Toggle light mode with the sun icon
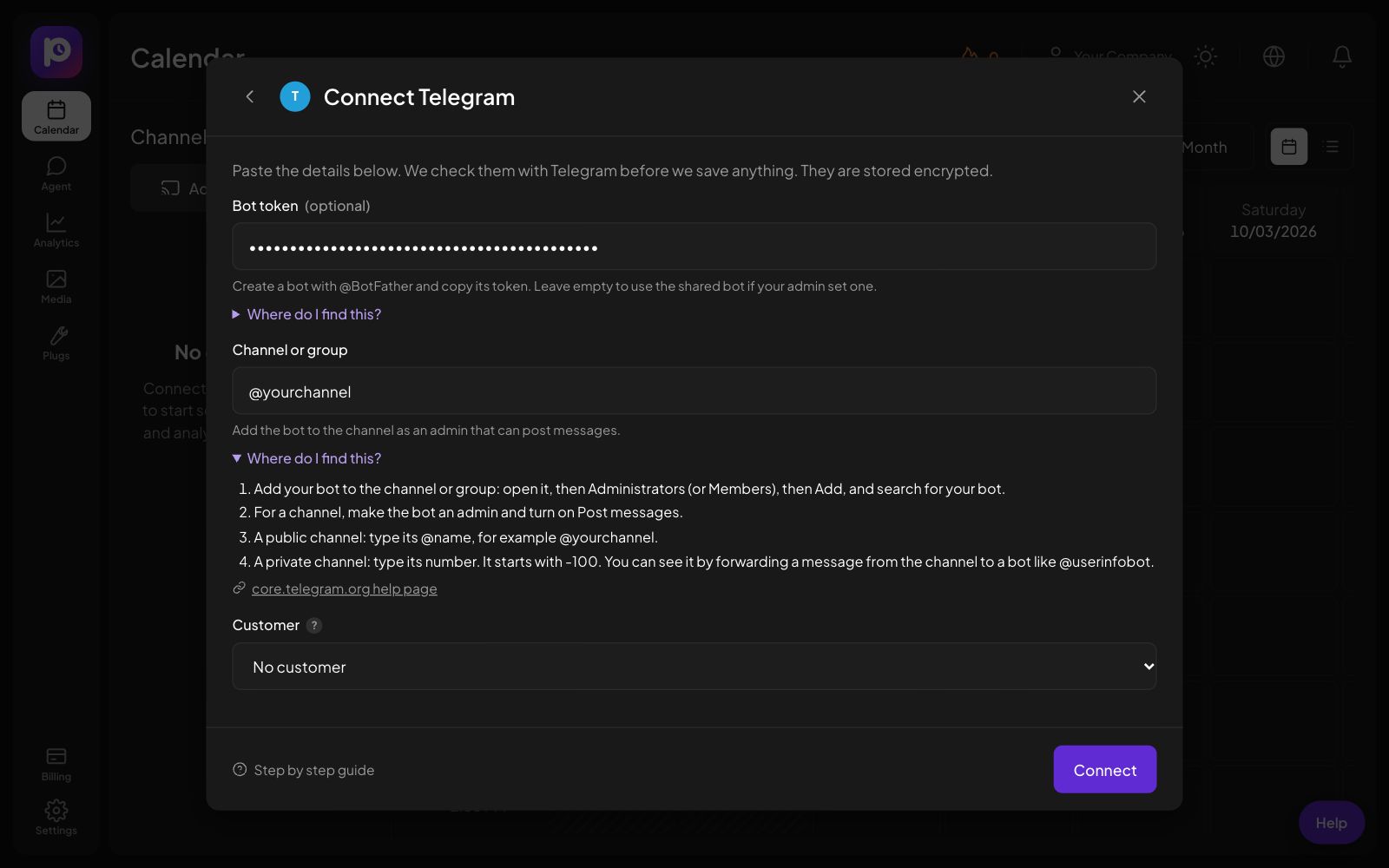1389x868 pixels. pos(1205,56)
